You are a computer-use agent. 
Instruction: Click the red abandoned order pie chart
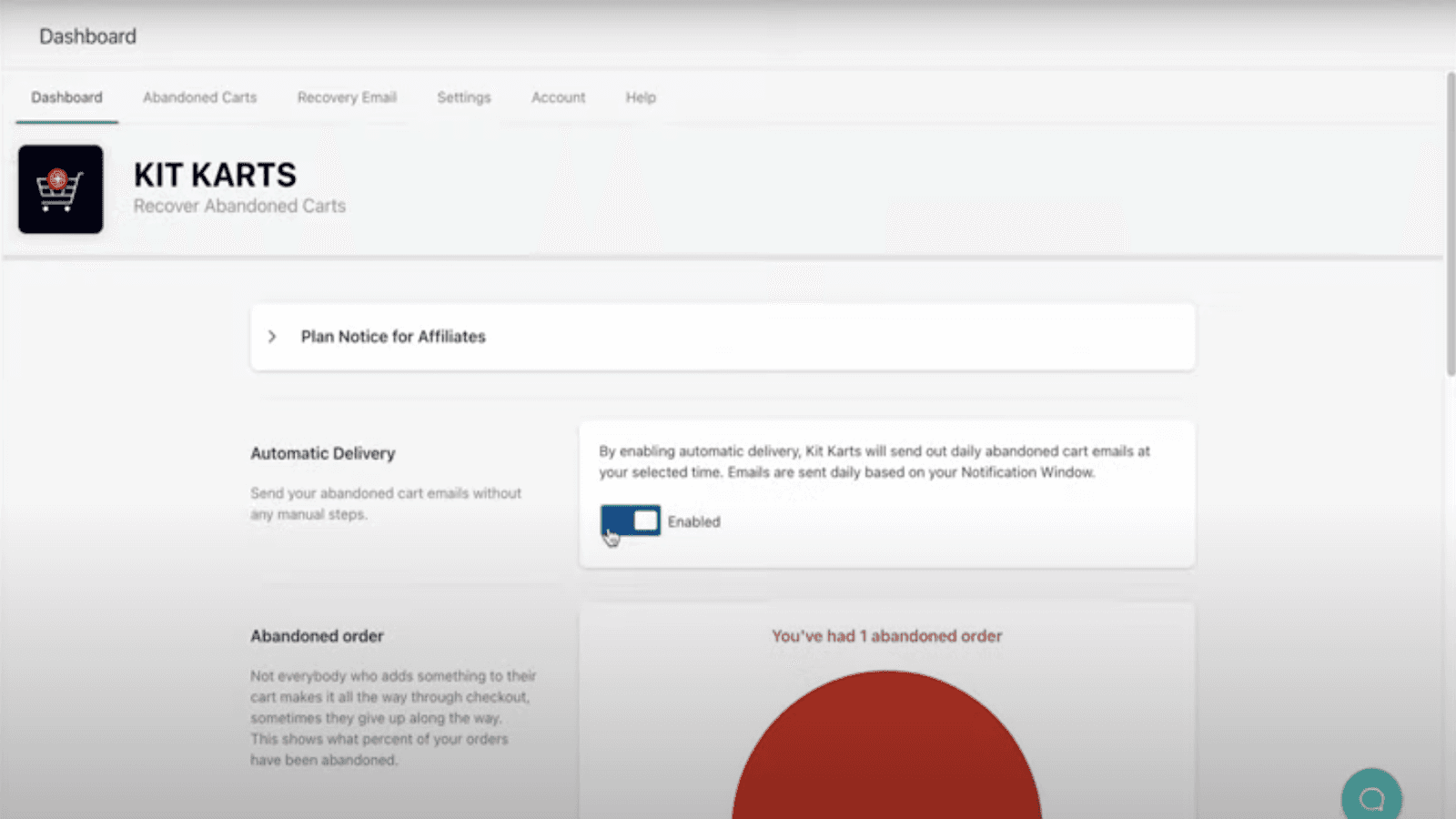pos(886,755)
